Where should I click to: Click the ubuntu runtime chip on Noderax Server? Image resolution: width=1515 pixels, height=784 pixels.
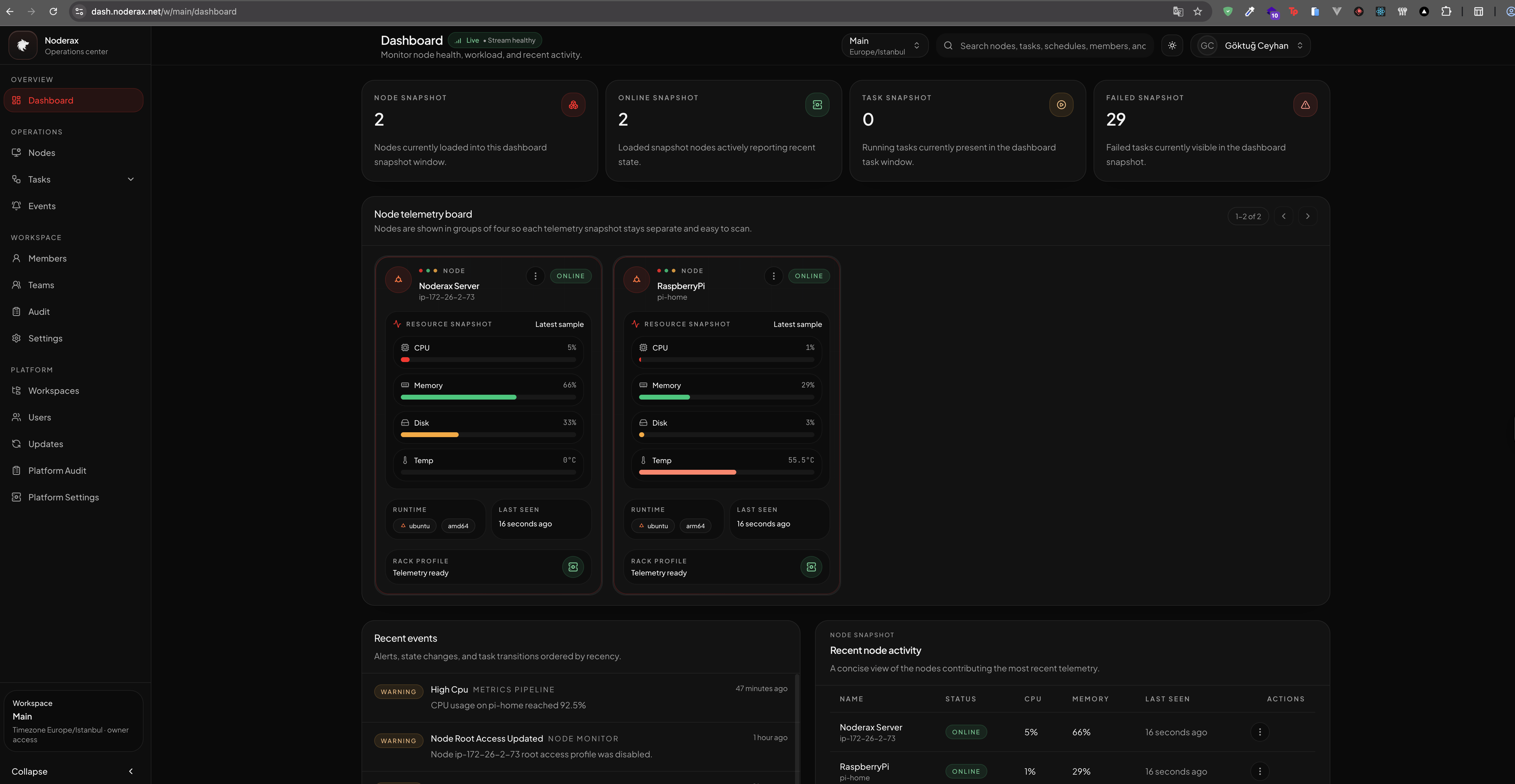click(x=414, y=526)
